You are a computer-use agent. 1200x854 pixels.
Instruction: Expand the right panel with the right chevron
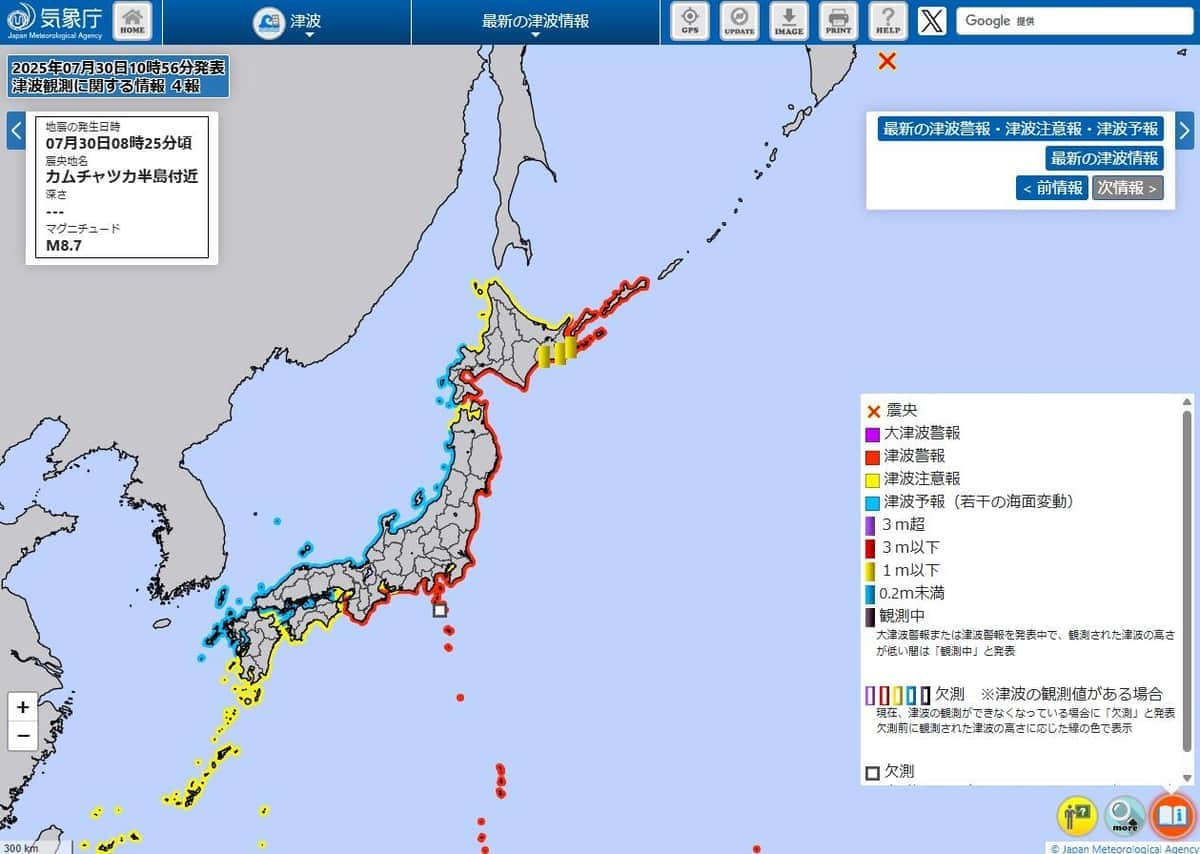click(x=1184, y=129)
